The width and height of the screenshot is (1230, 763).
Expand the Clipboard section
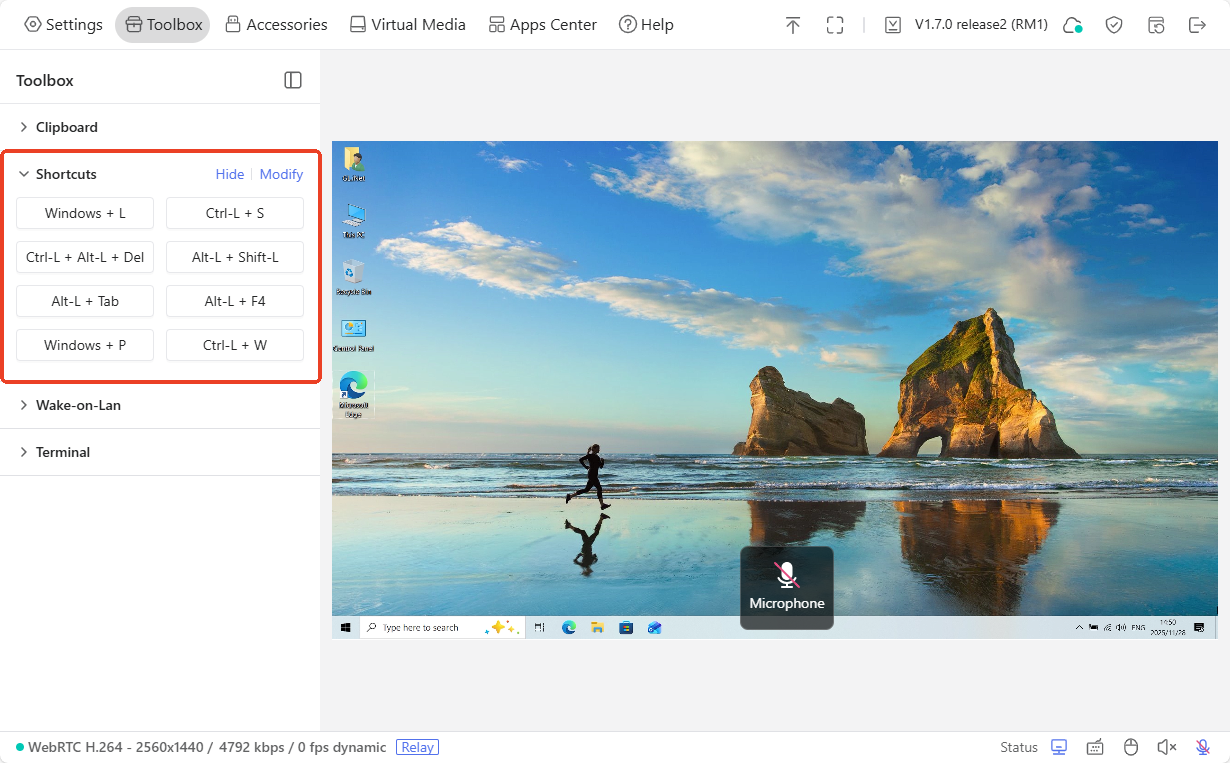coord(66,127)
